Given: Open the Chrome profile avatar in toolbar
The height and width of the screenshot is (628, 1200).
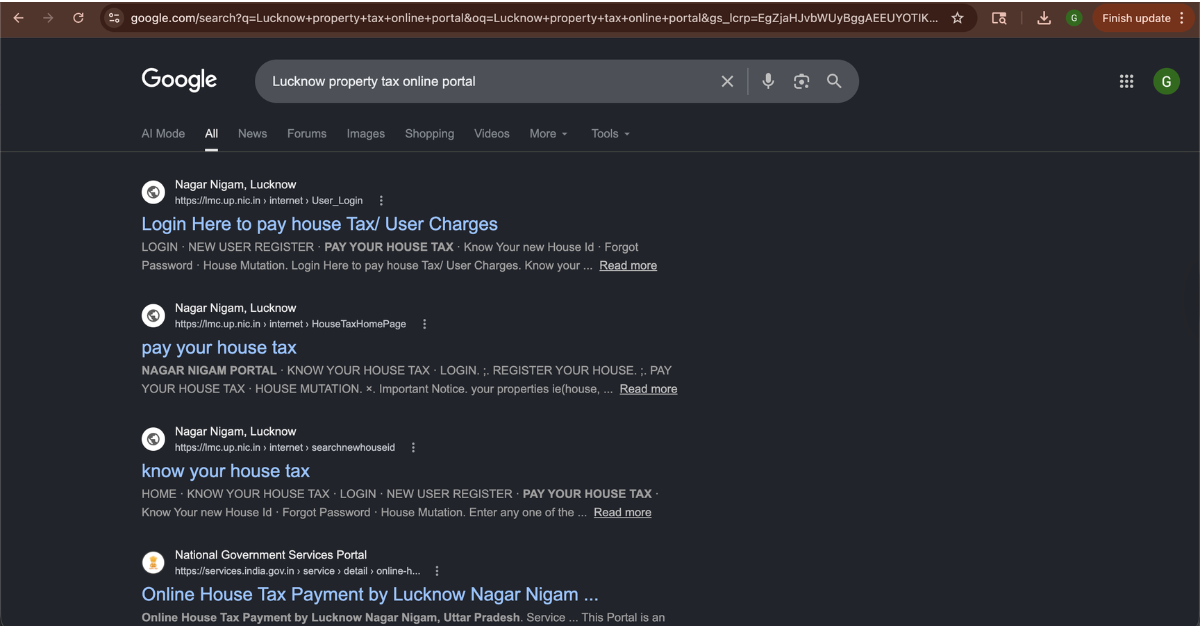Looking at the screenshot, I should (1074, 18).
